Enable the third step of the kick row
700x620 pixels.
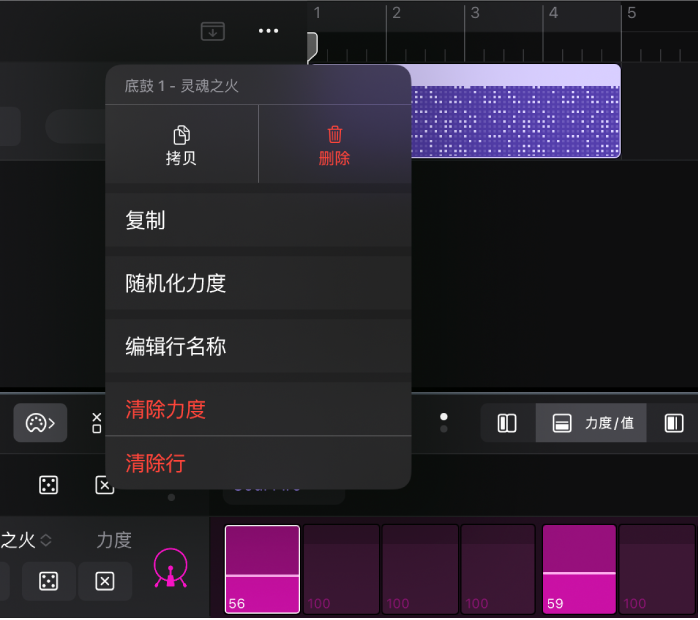click(421, 570)
